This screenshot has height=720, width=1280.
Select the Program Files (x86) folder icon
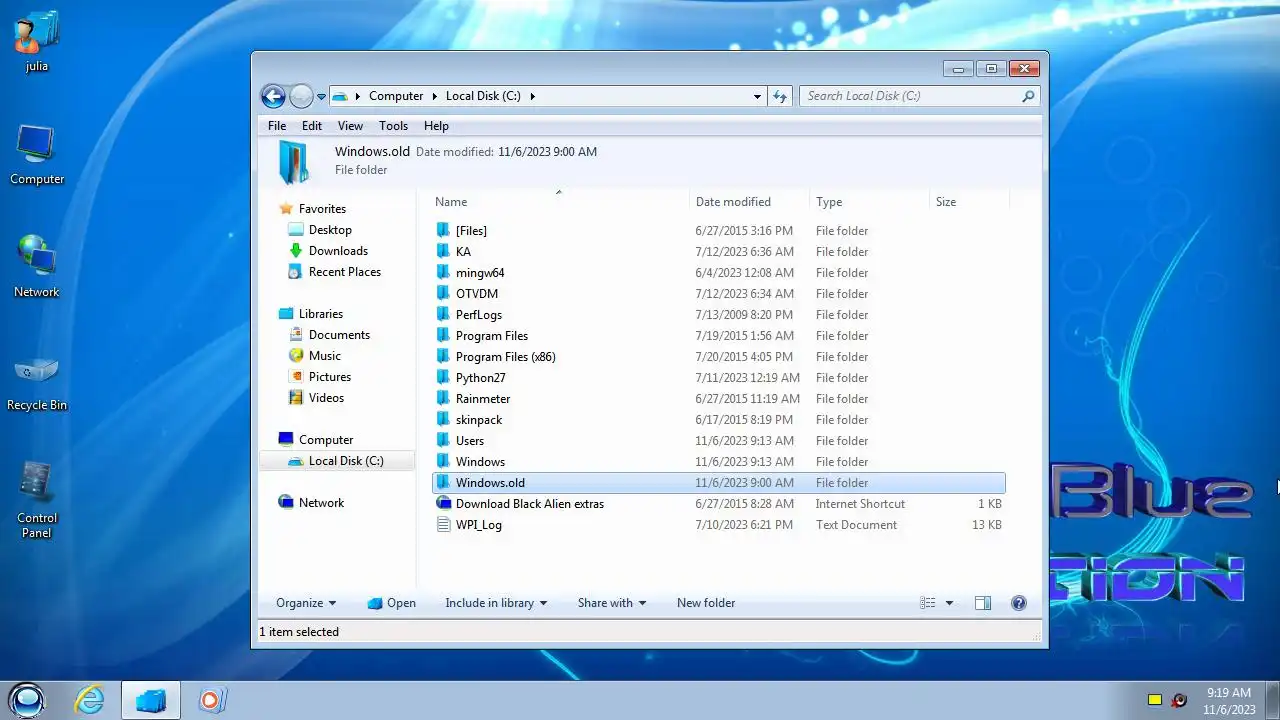tap(444, 357)
